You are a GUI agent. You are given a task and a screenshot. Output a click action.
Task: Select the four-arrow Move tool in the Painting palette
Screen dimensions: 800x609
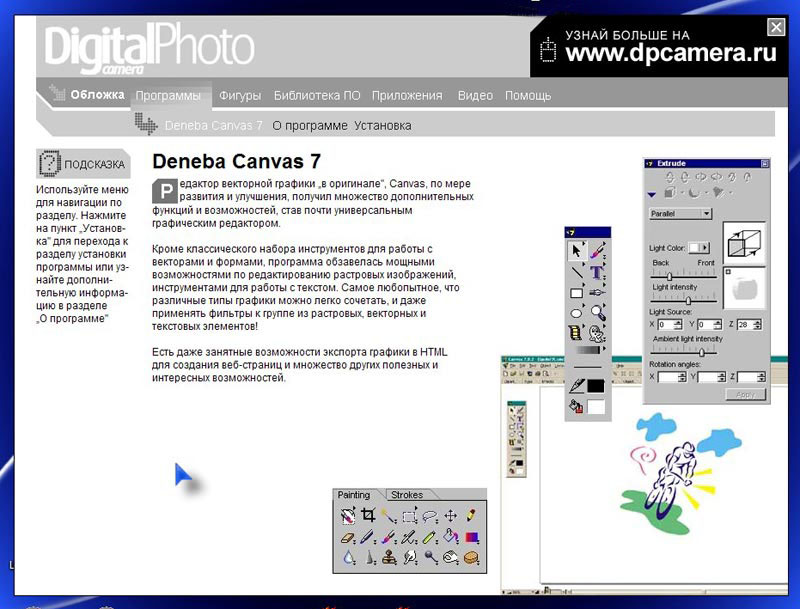coord(451,516)
